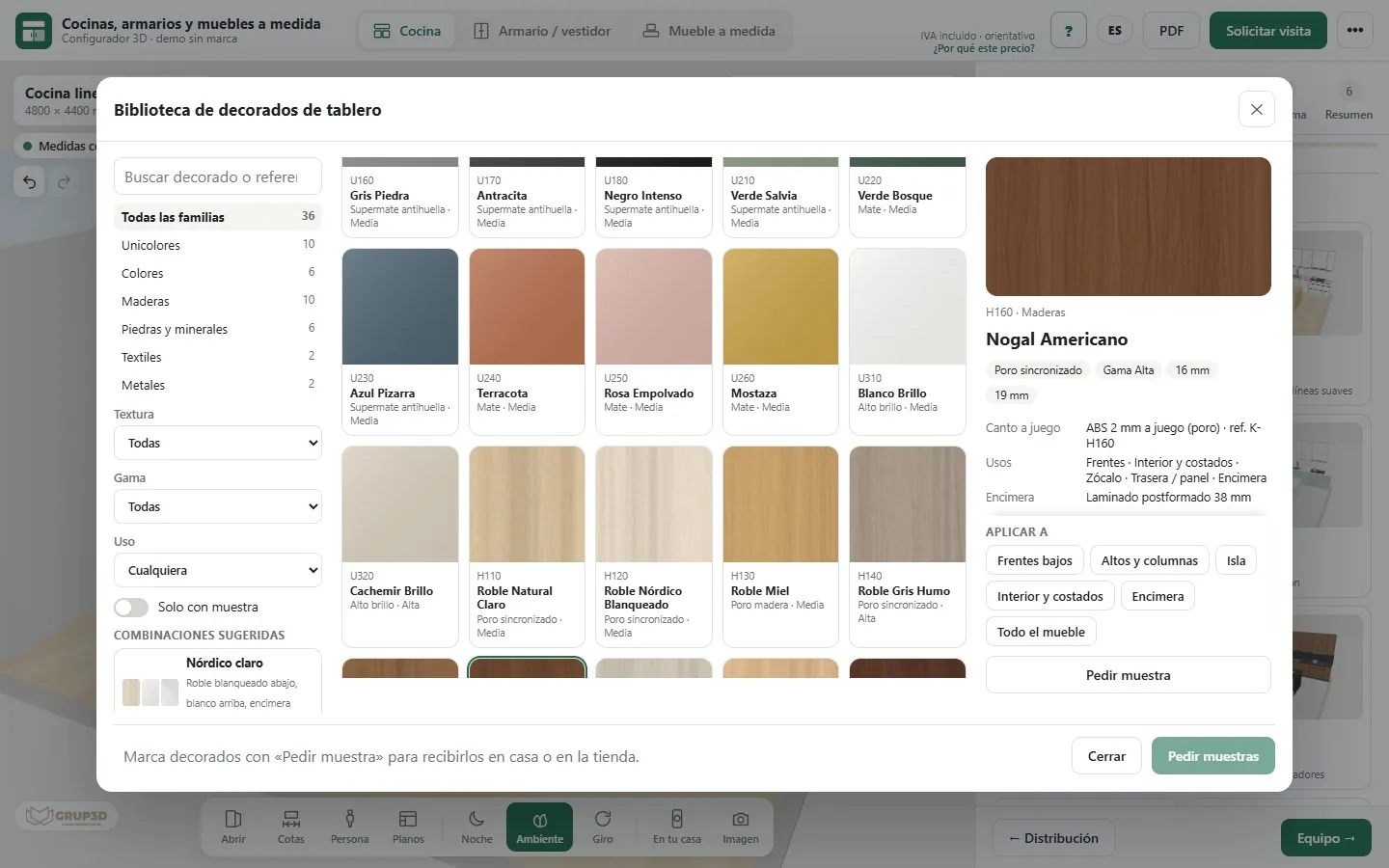Click the app logo icon in header
The image size is (1389, 868).
[x=34, y=31]
